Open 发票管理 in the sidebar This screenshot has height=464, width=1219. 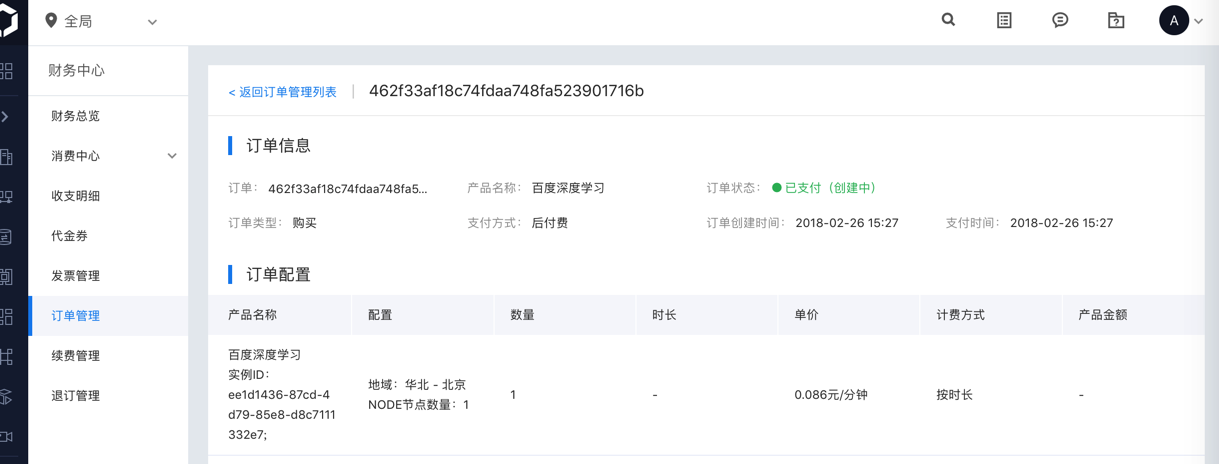click(76, 276)
